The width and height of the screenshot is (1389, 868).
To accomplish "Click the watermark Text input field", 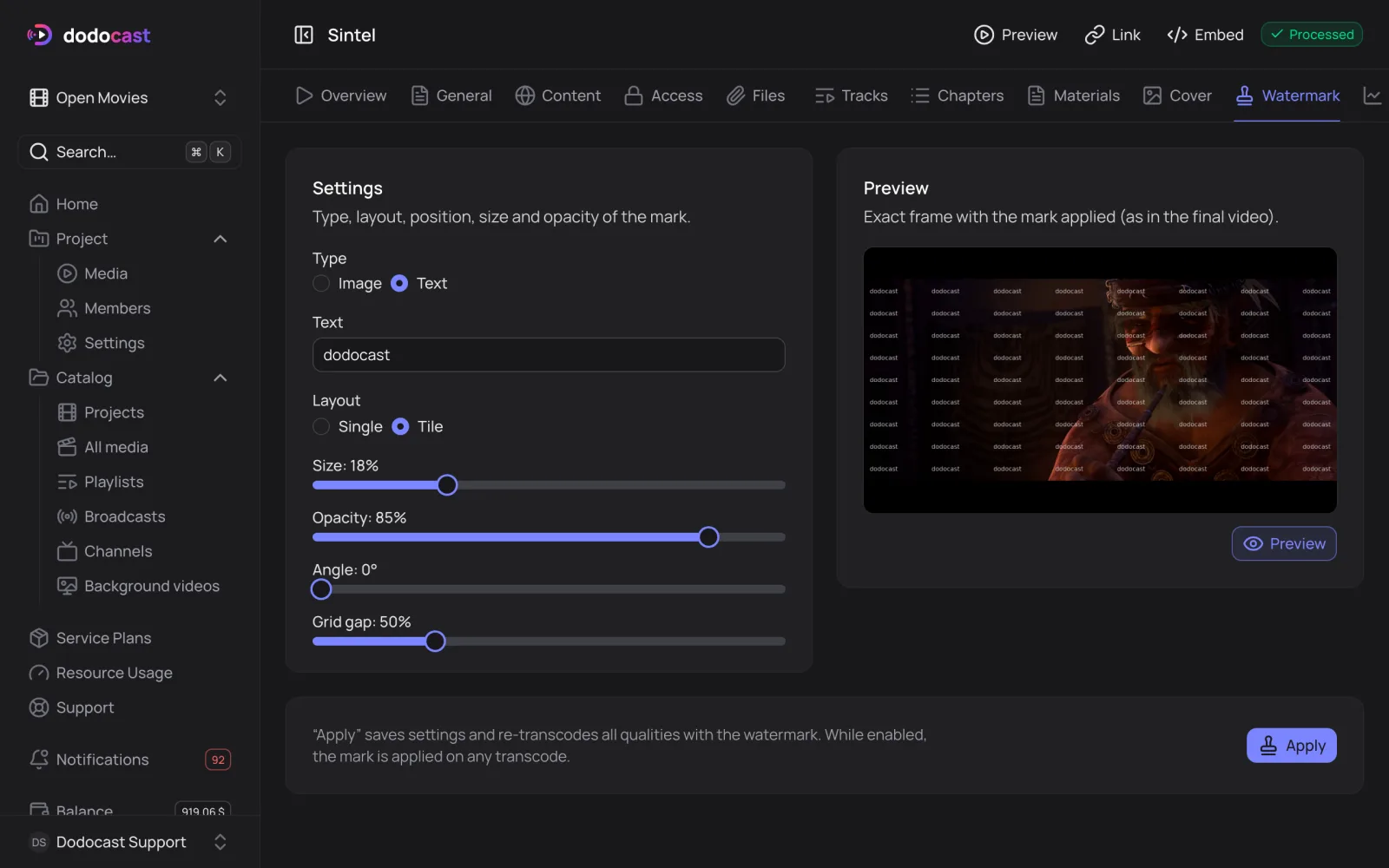I will (x=549, y=355).
